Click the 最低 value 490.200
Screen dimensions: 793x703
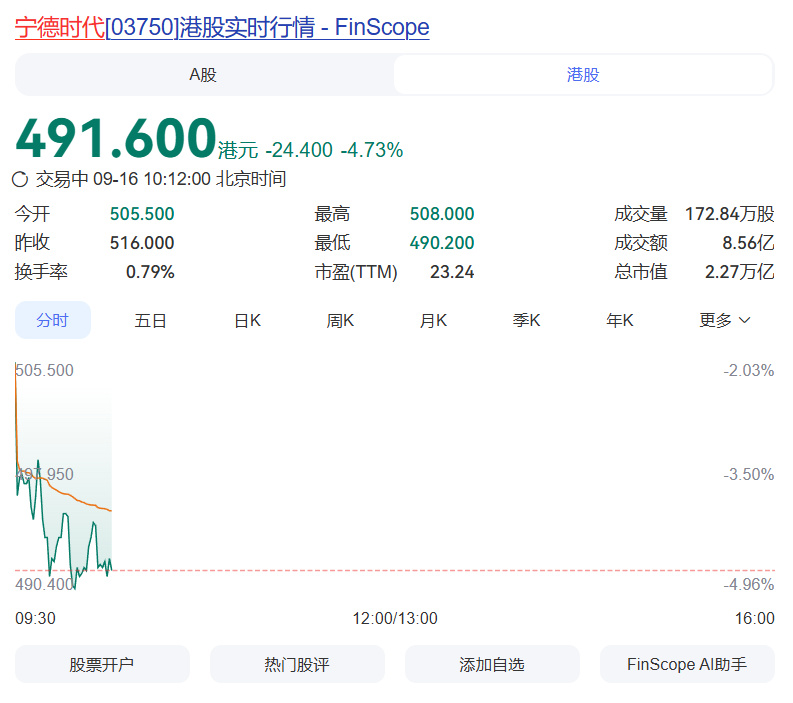[x=442, y=243]
